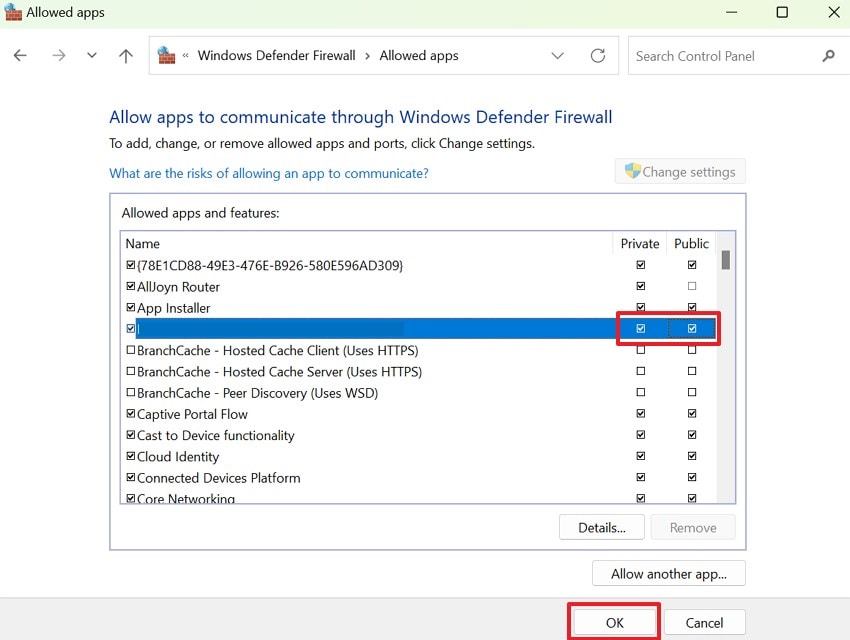Uncheck Private for Cloud Identity

pos(641,456)
